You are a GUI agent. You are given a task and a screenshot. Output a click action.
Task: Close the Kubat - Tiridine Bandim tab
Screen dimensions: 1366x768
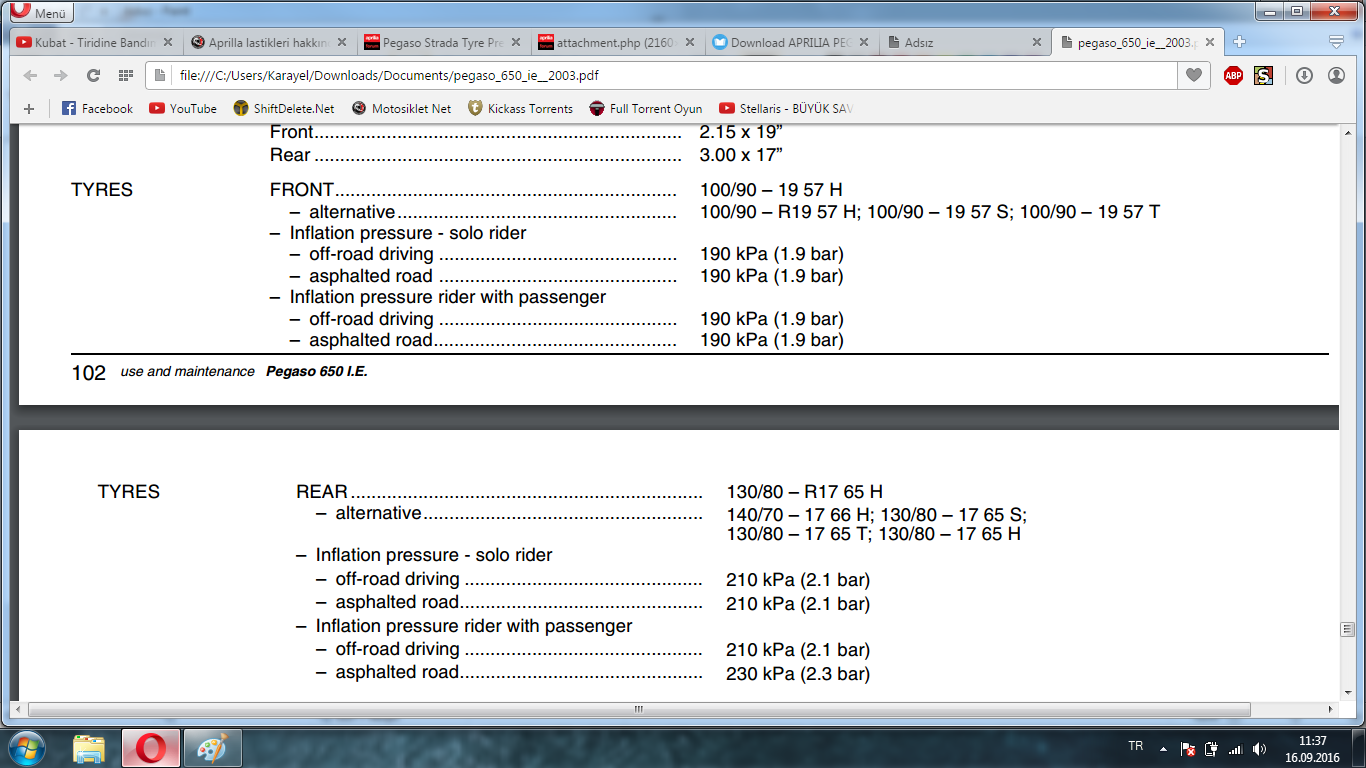[x=168, y=43]
